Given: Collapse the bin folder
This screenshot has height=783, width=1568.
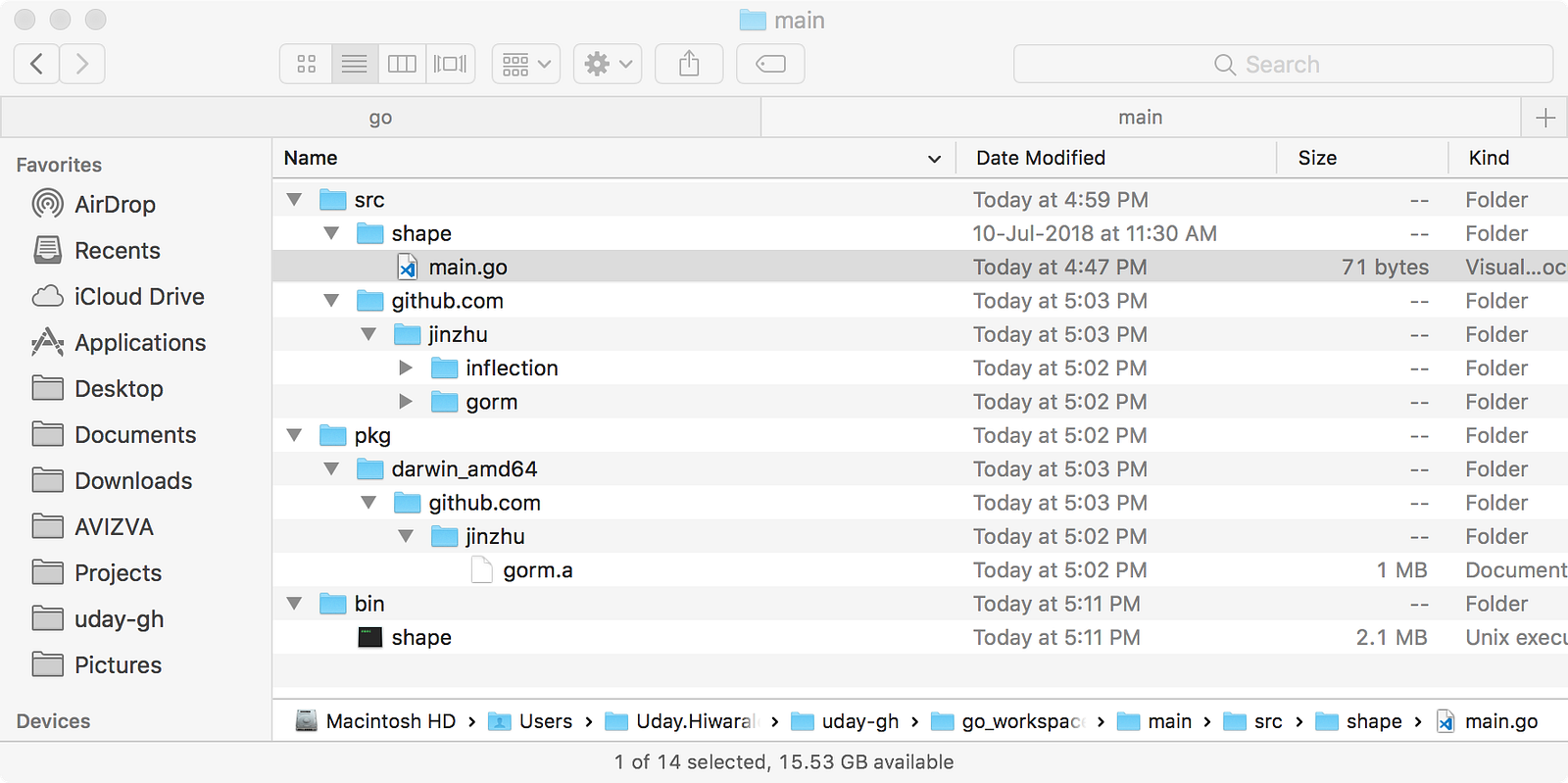Looking at the screenshot, I should click(294, 604).
